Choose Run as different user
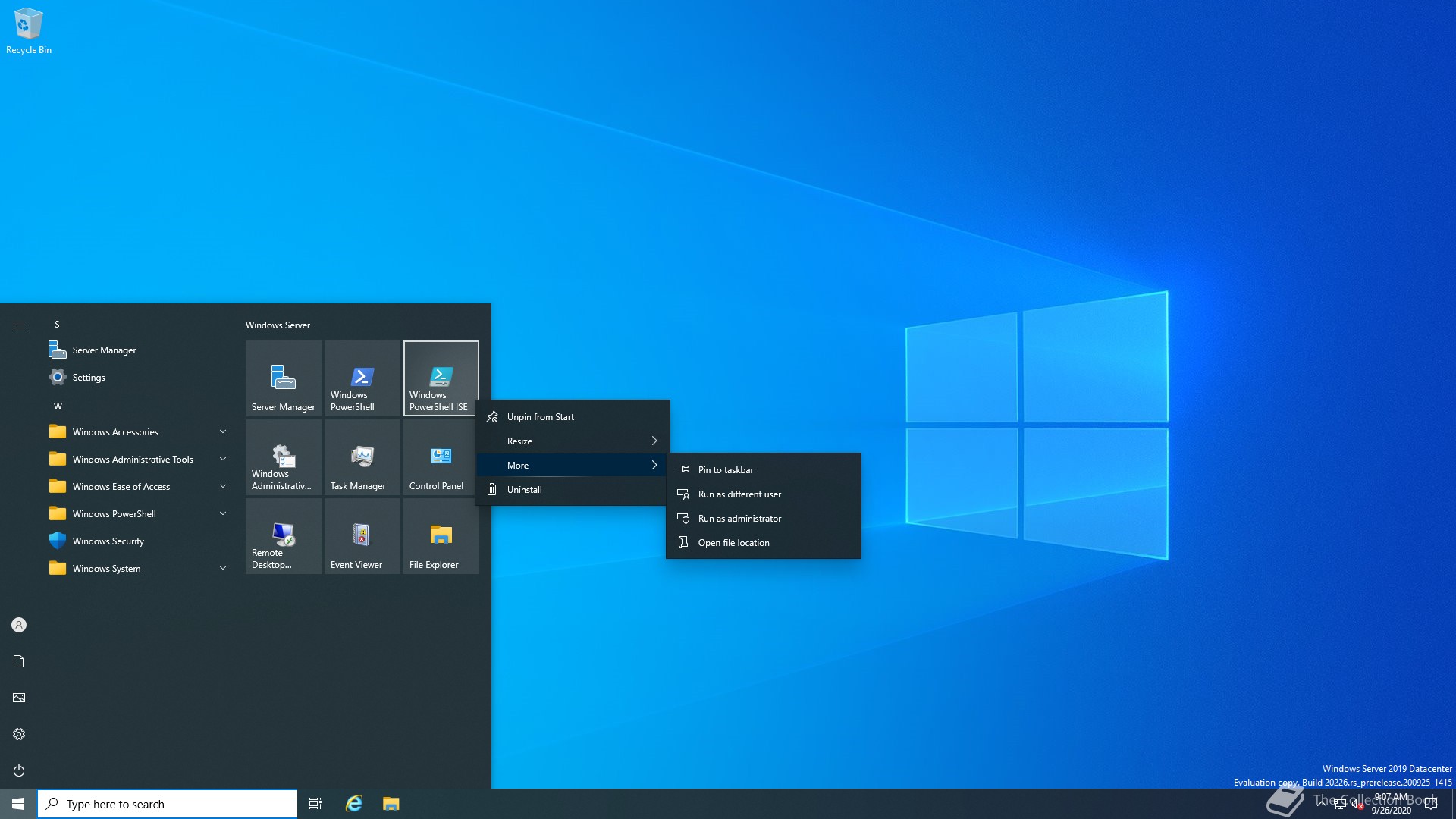The image size is (1456, 819). (x=764, y=494)
